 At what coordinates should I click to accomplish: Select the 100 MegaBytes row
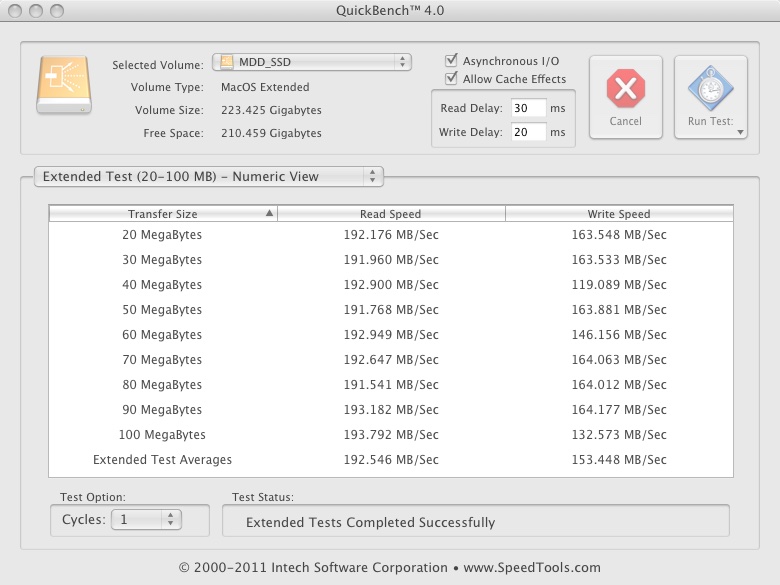click(x=390, y=434)
